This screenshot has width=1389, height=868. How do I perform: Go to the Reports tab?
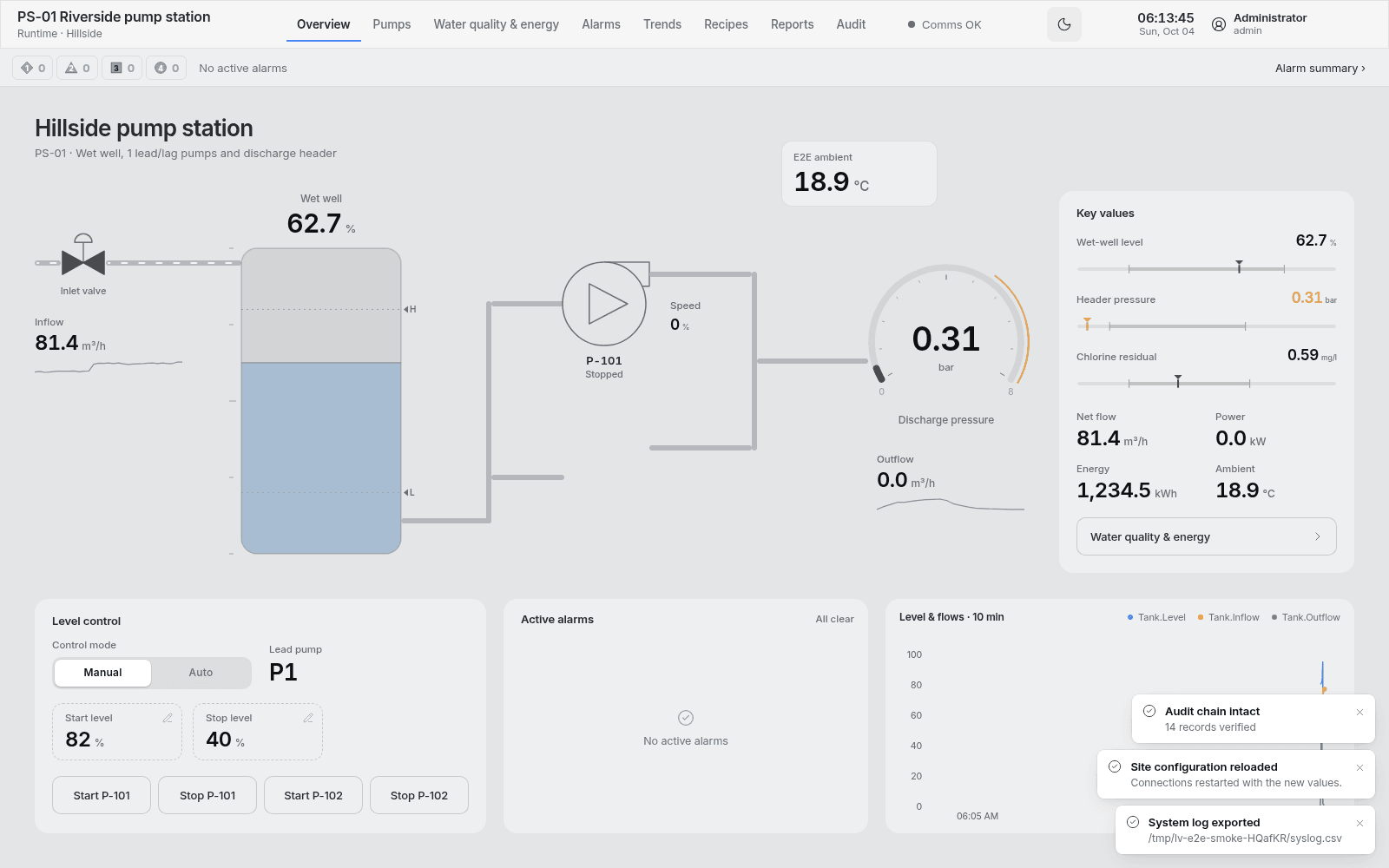(x=793, y=24)
